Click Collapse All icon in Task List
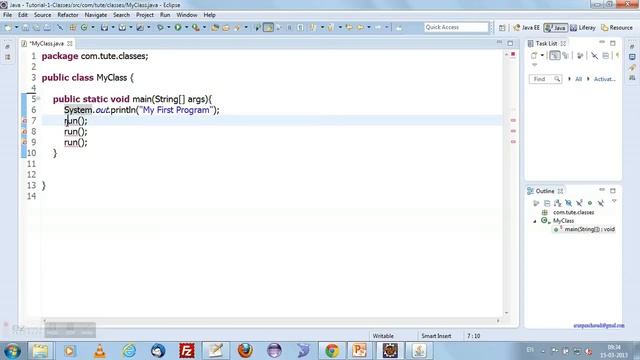 (605, 56)
